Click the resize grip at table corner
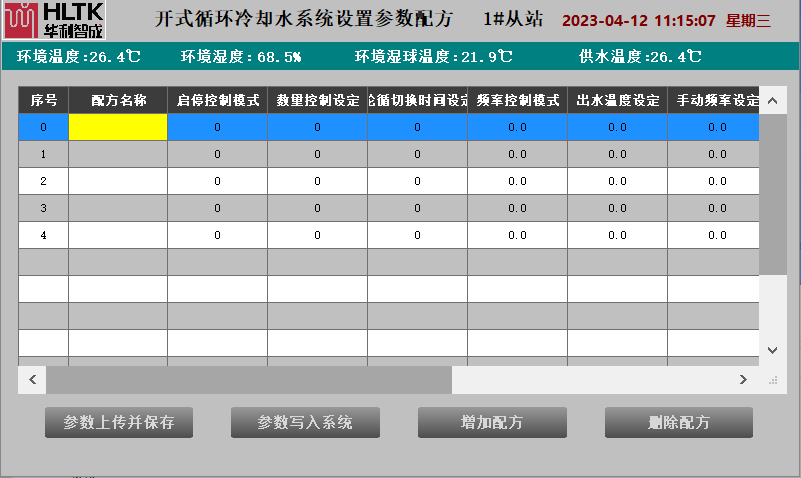801x478 pixels. pyautogui.click(x=772, y=380)
